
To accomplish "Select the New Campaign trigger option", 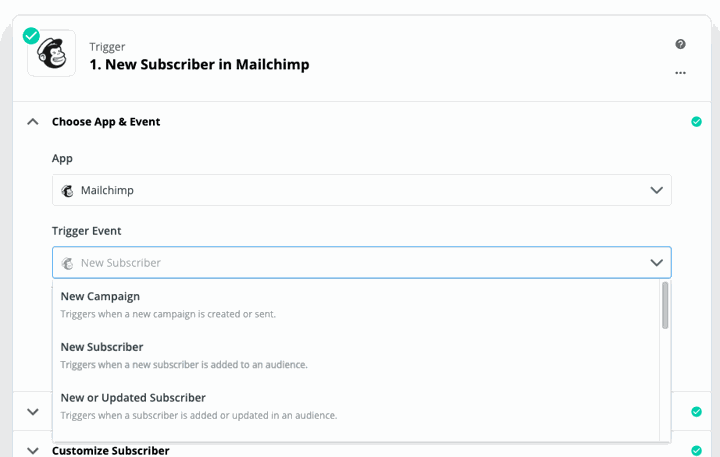I will pos(356,305).
